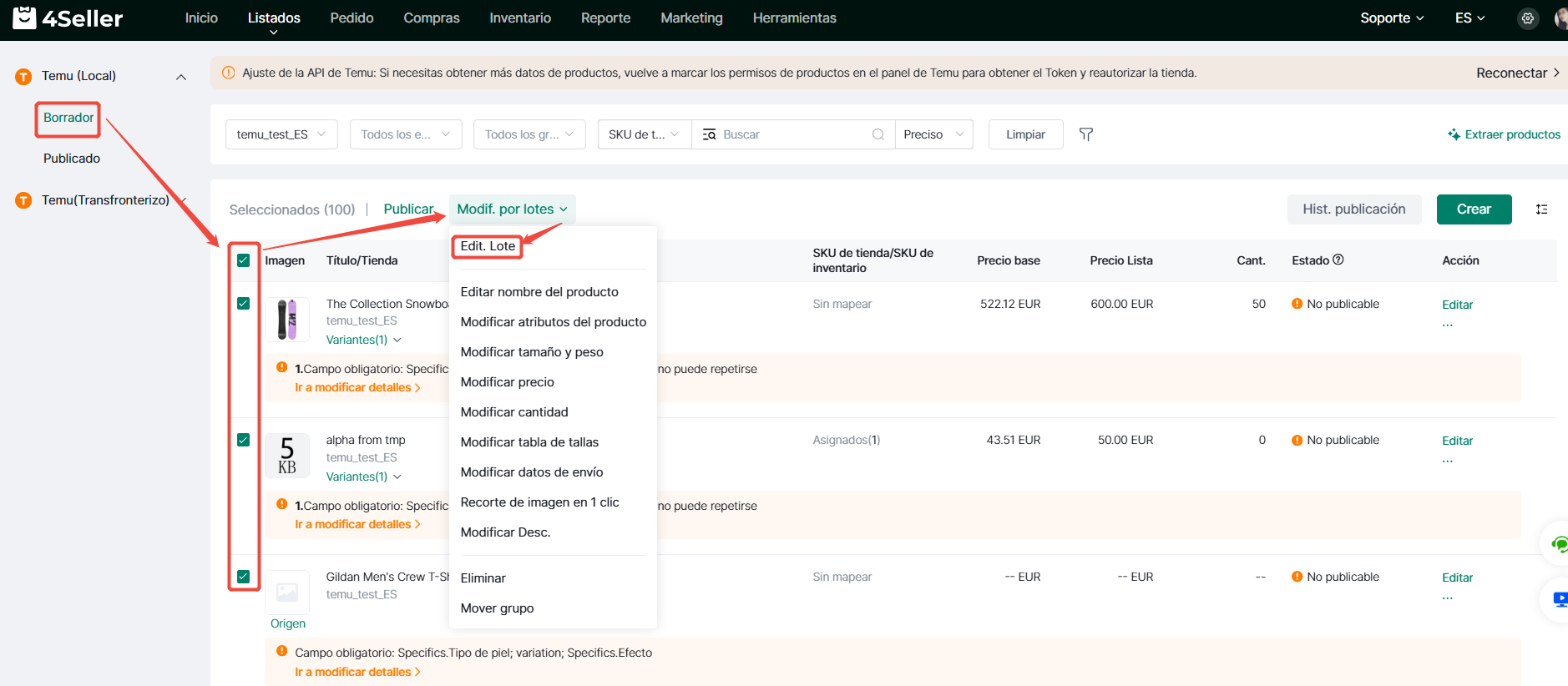The width and height of the screenshot is (1568, 686).
Task: Uncheck The Collection Snowboard row checkbox
Action: pyautogui.click(x=243, y=304)
